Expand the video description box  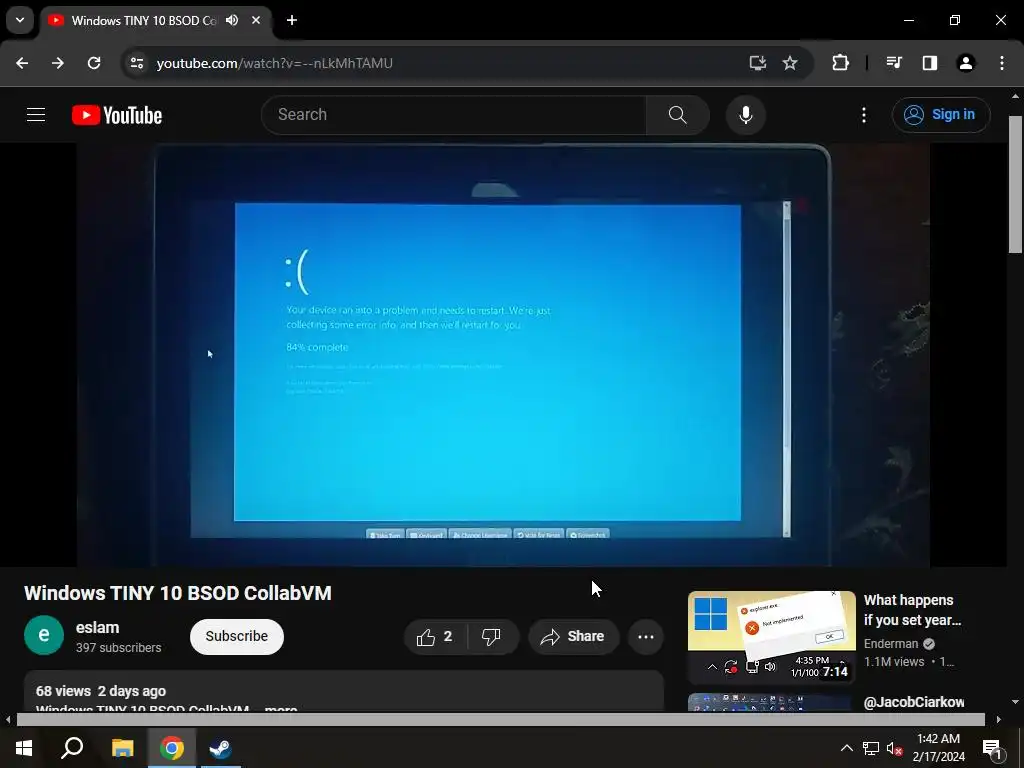tap(344, 692)
